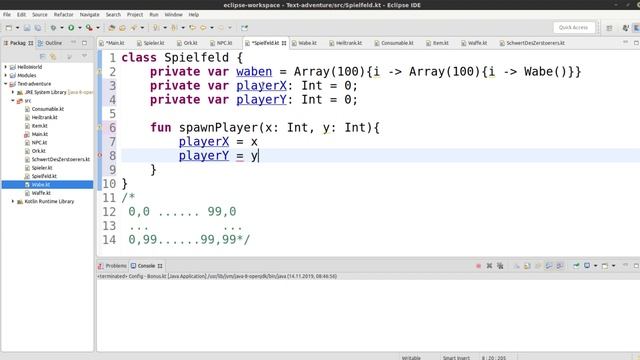Expand the Modules project

(x=6, y=75)
